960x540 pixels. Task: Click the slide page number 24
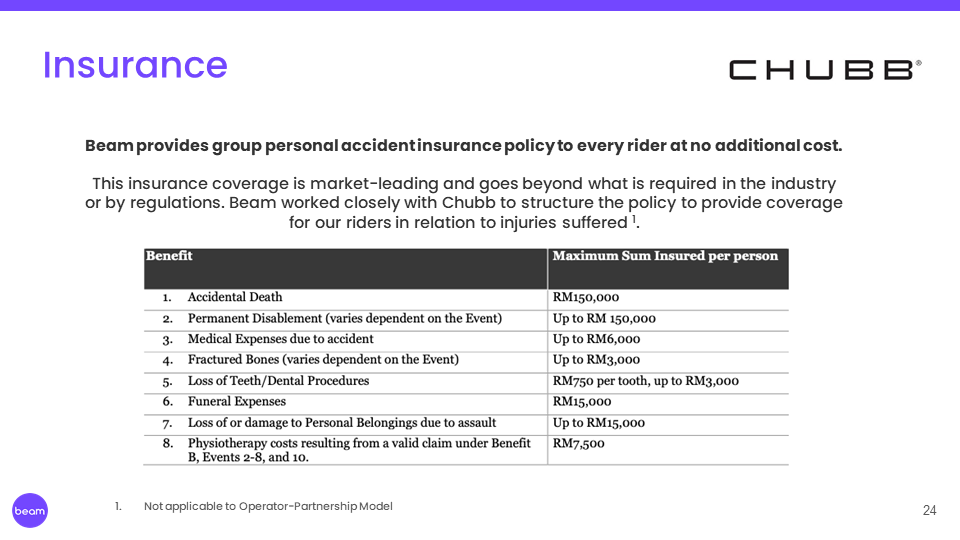tap(929, 510)
